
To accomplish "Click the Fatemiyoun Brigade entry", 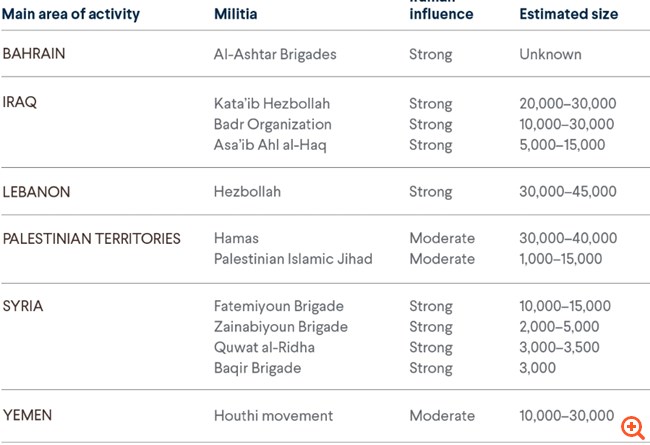I will 279,306.
